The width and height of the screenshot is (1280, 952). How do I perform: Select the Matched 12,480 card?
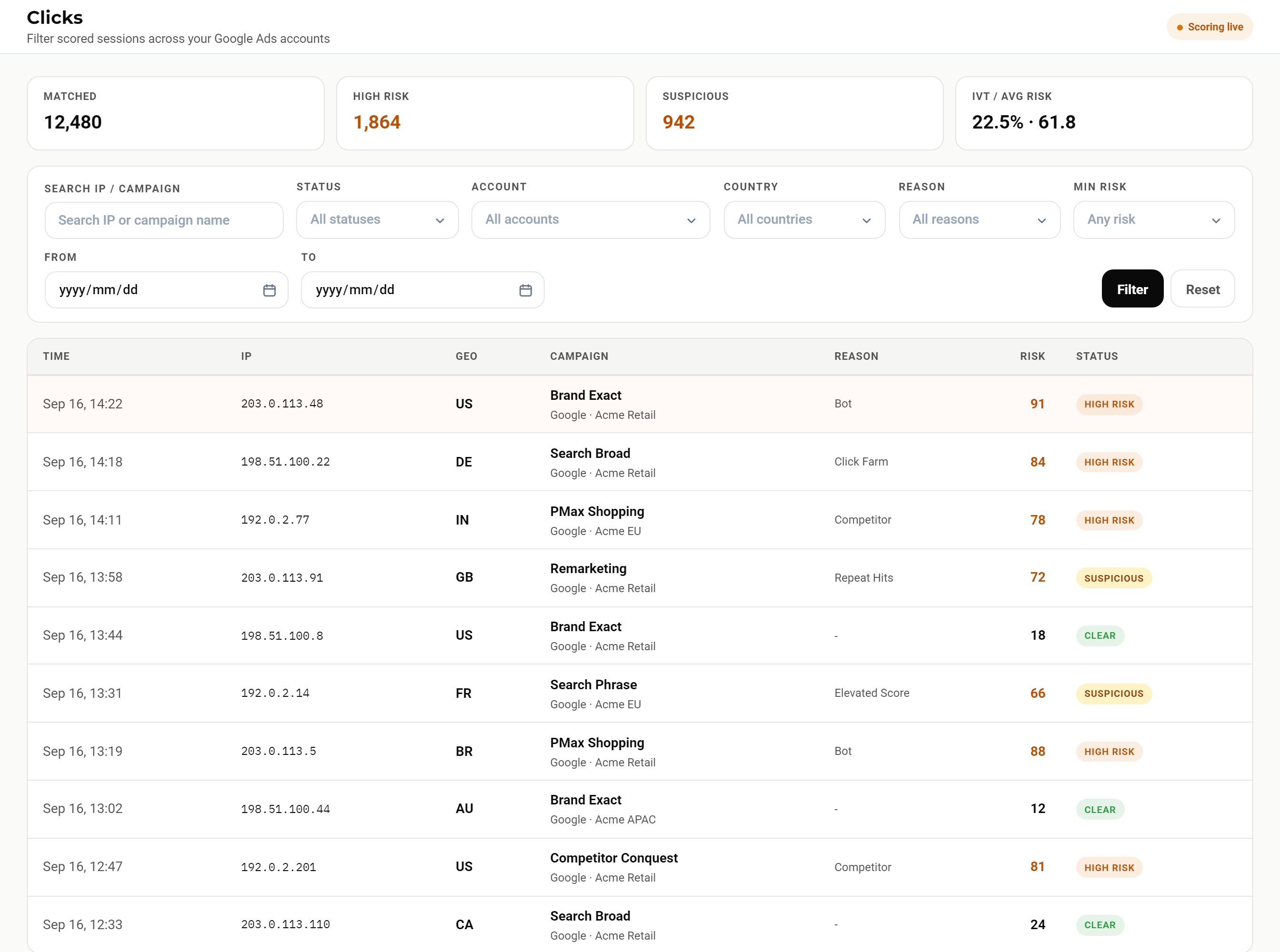176,113
